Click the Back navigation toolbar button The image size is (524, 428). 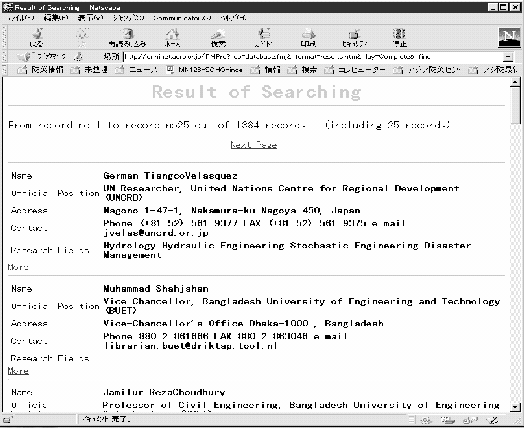click(x=36, y=37)
